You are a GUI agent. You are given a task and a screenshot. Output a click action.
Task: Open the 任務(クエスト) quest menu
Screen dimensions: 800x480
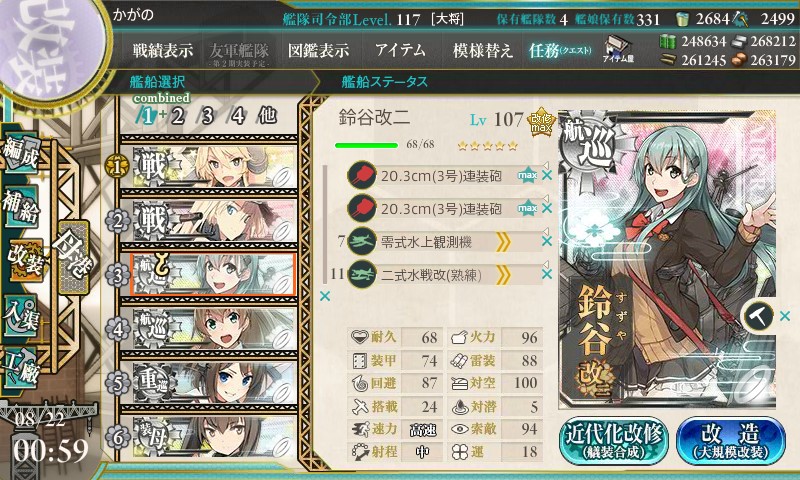(x=560, y=50)
